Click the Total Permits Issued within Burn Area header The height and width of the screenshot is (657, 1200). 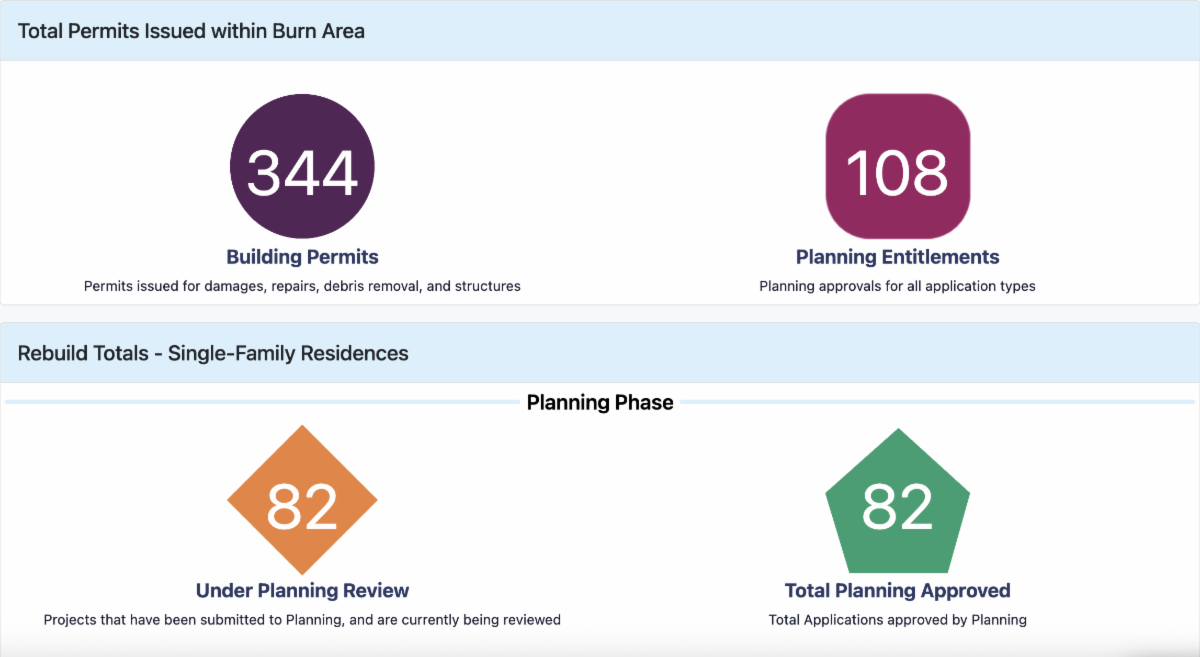tap(191, 31)
